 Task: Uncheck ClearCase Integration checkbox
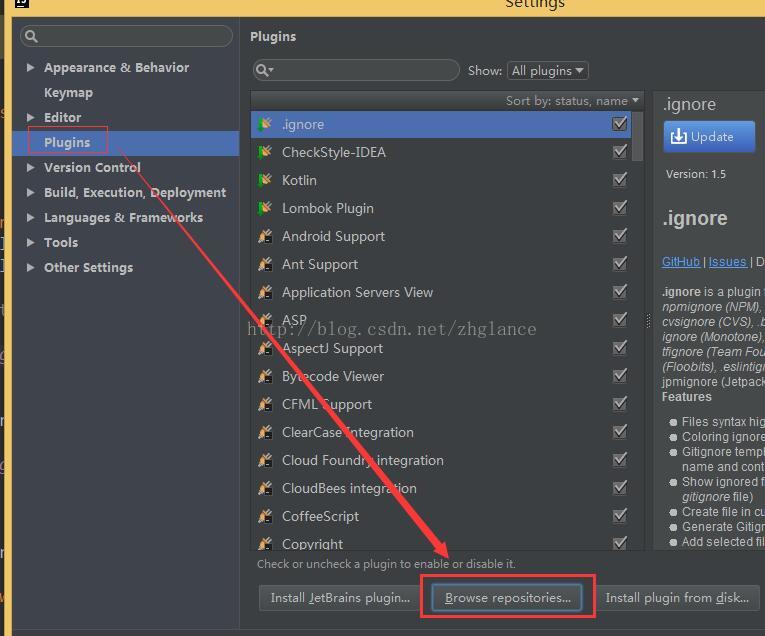(620, 432)
